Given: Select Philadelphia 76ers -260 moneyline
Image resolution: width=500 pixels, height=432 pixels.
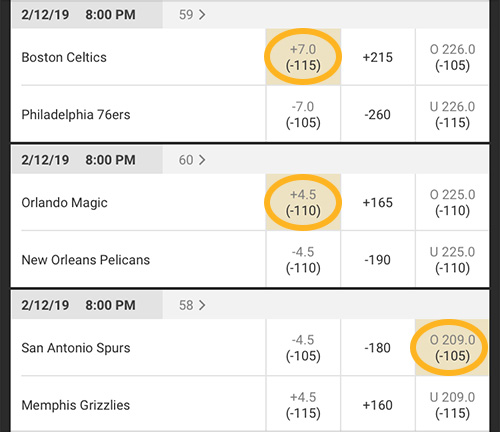Looking at the screenshot, I should (378, 114).
